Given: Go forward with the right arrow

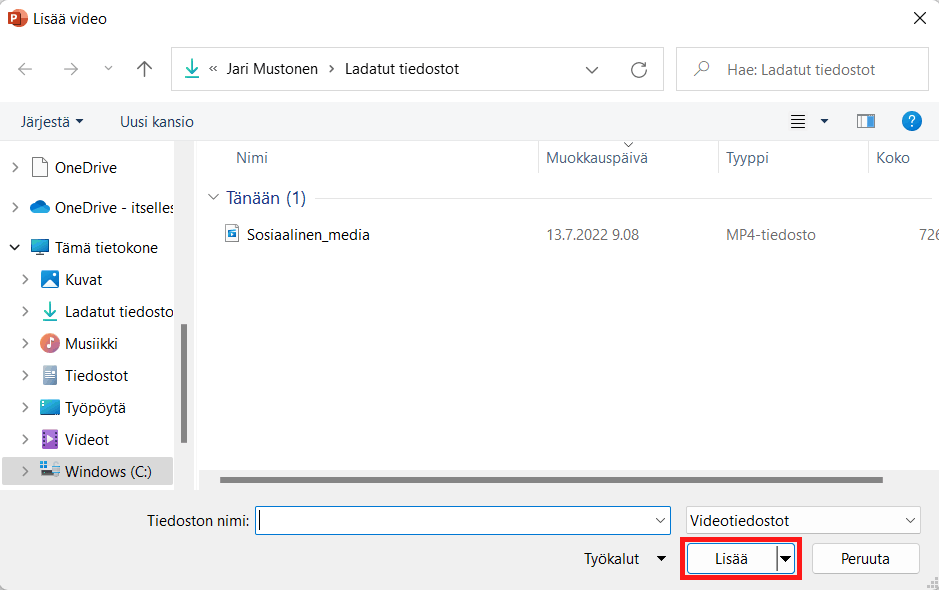Looking at the screenshot, I should [x=71, y=69].
